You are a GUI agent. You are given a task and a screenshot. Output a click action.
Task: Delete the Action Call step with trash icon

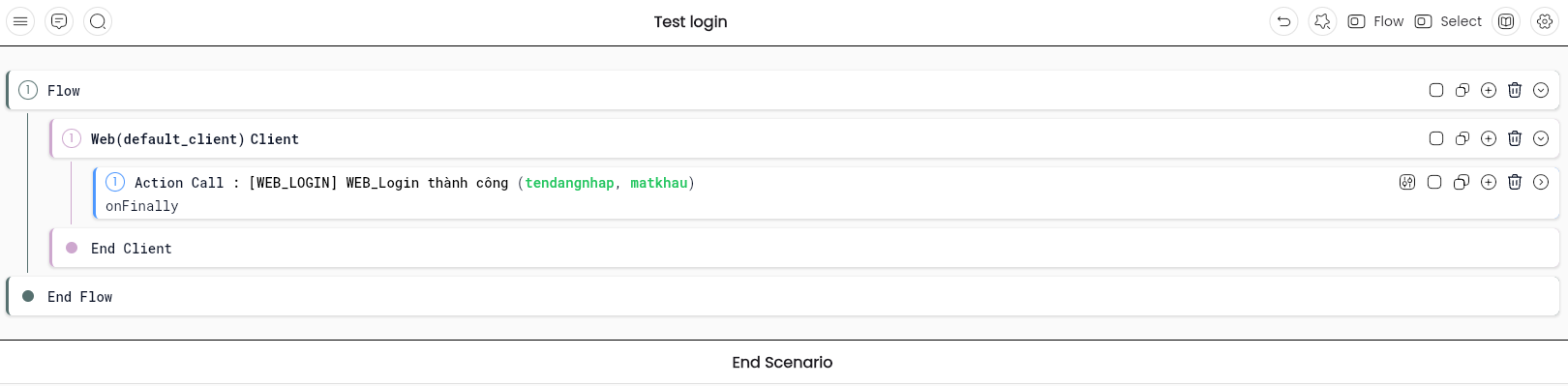1515,182
